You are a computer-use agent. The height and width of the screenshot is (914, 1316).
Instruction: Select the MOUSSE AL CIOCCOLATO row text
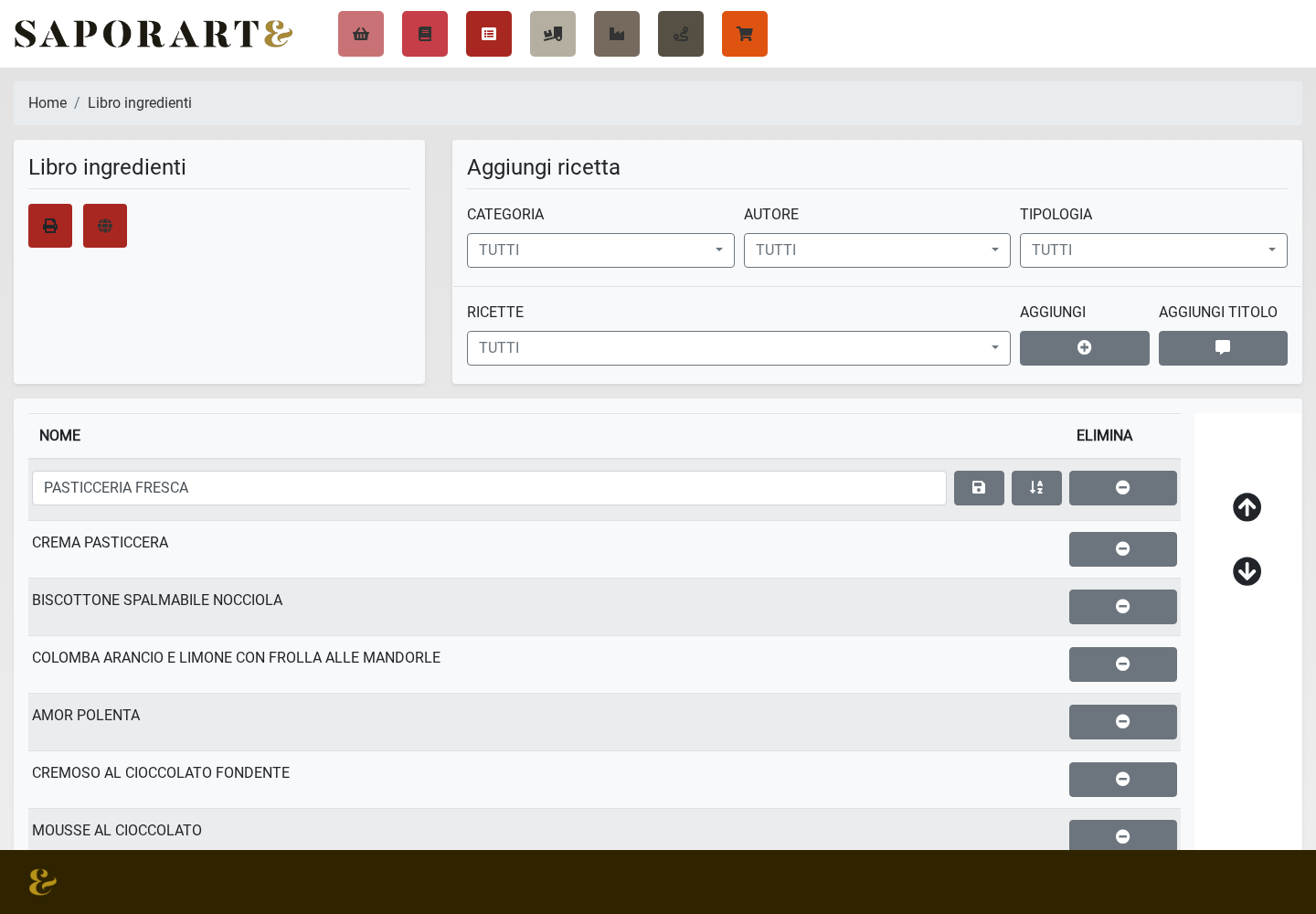coord(117,831)
